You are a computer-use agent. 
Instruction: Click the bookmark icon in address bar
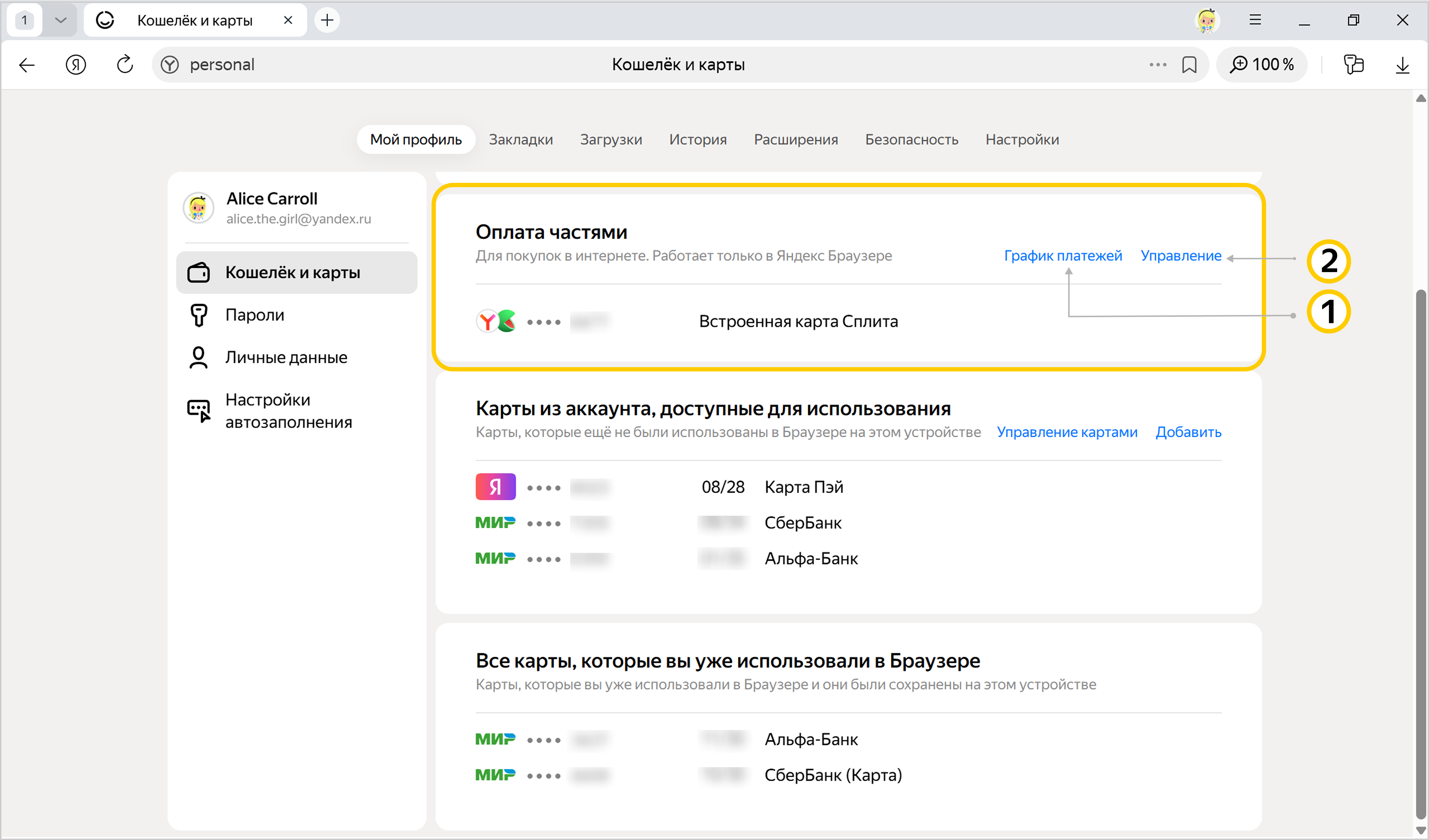point(1189,65)
